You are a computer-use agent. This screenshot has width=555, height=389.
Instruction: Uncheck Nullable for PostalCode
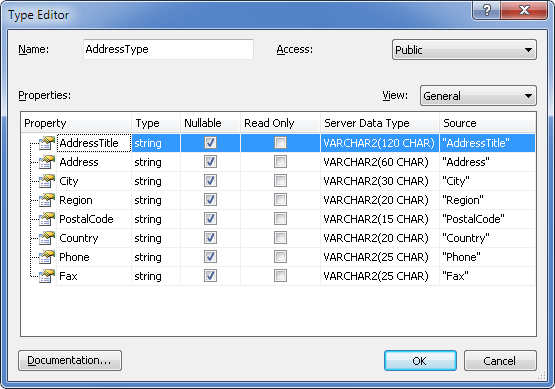[x=210, y=219]
